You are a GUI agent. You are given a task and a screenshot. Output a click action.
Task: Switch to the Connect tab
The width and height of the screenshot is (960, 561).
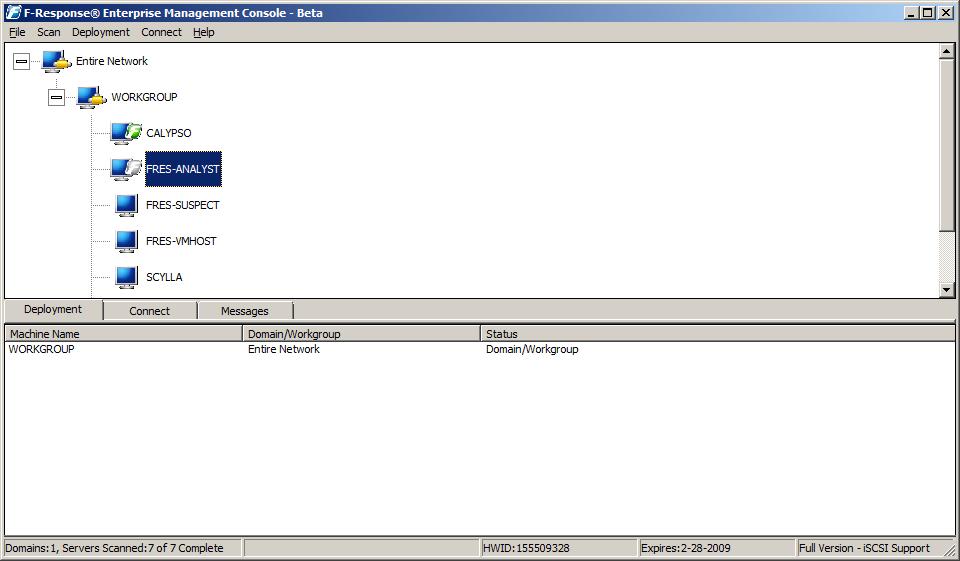[x=149, y=311]
